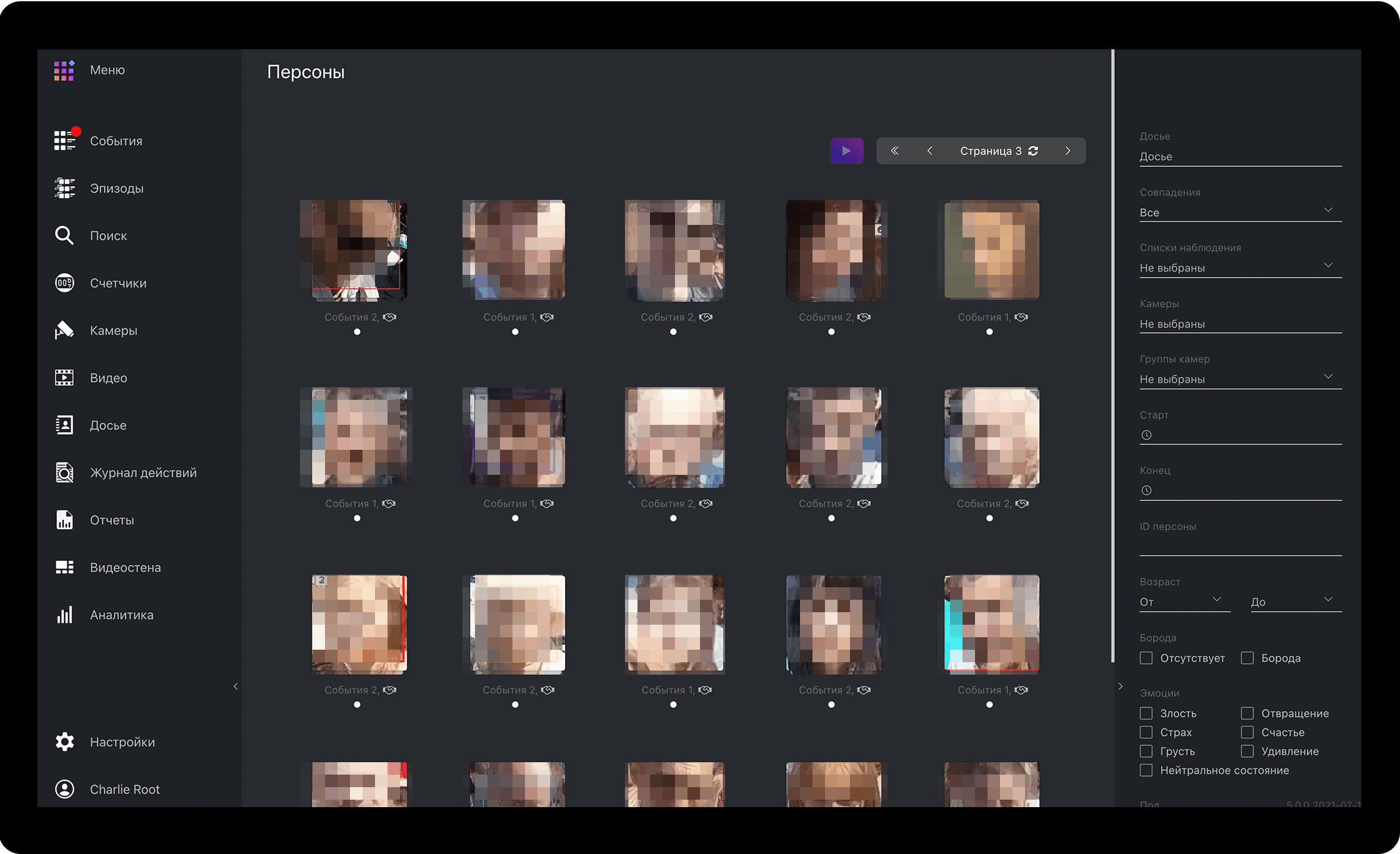Image resolution: width=1400 pixels, height=854 pixels.
Task: Select Эпизоды in the sidebar menu
Action: pos(117,189)
